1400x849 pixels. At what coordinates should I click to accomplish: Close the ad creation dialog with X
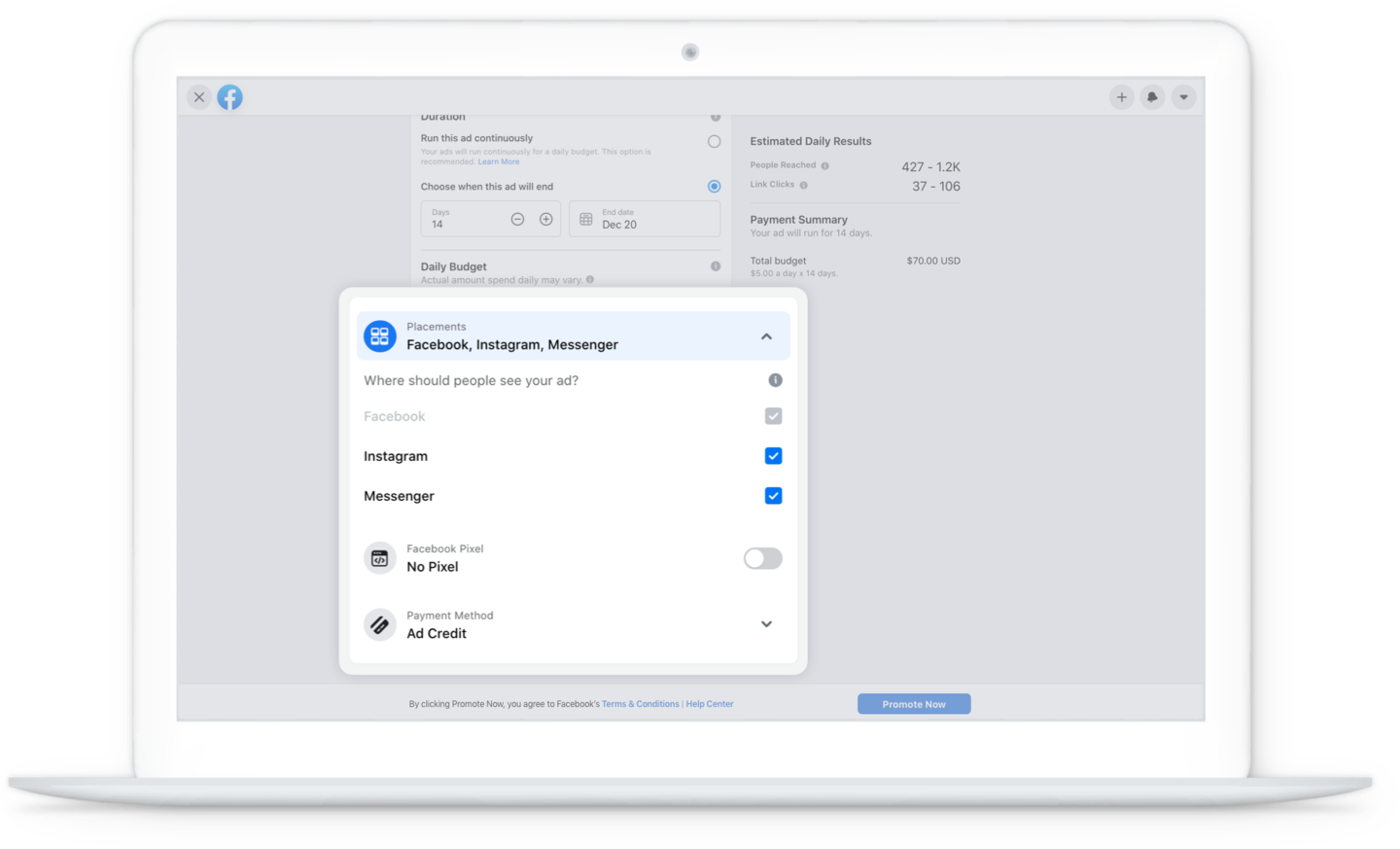198,97
